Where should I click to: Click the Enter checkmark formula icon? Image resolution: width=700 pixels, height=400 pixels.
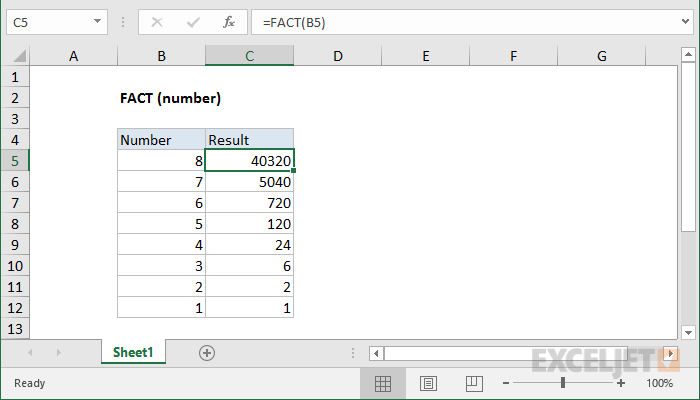point(193,22)
